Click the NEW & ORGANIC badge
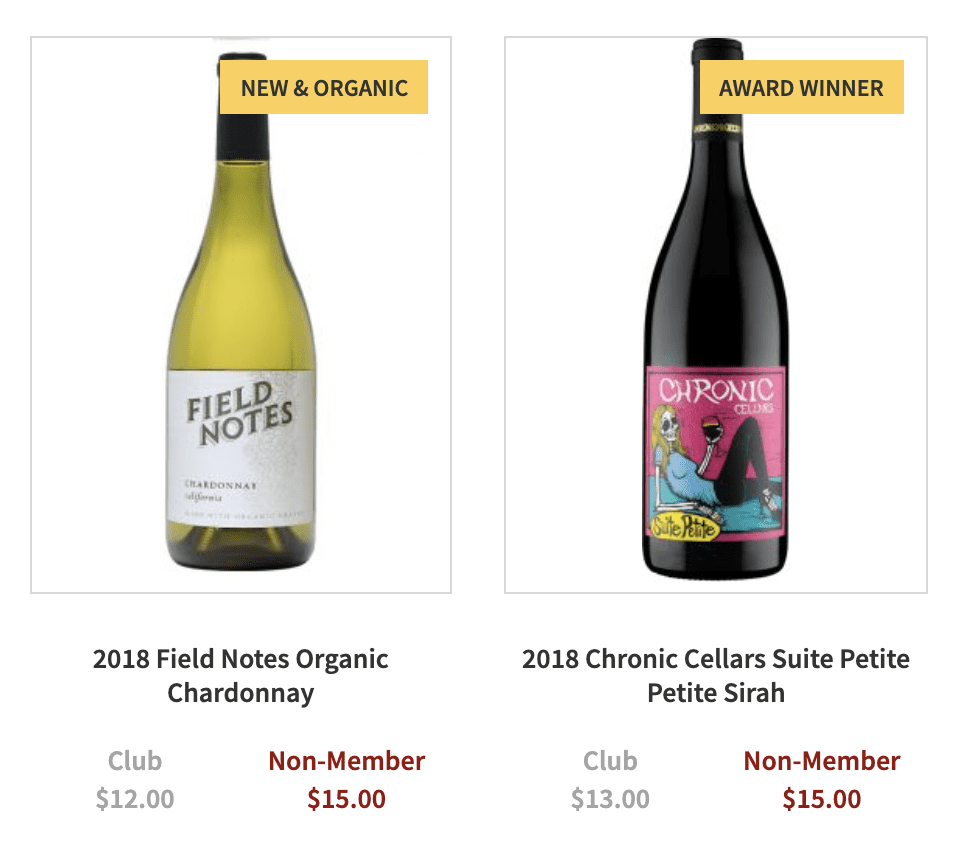The image size is (958, 842). coord(323,87)
